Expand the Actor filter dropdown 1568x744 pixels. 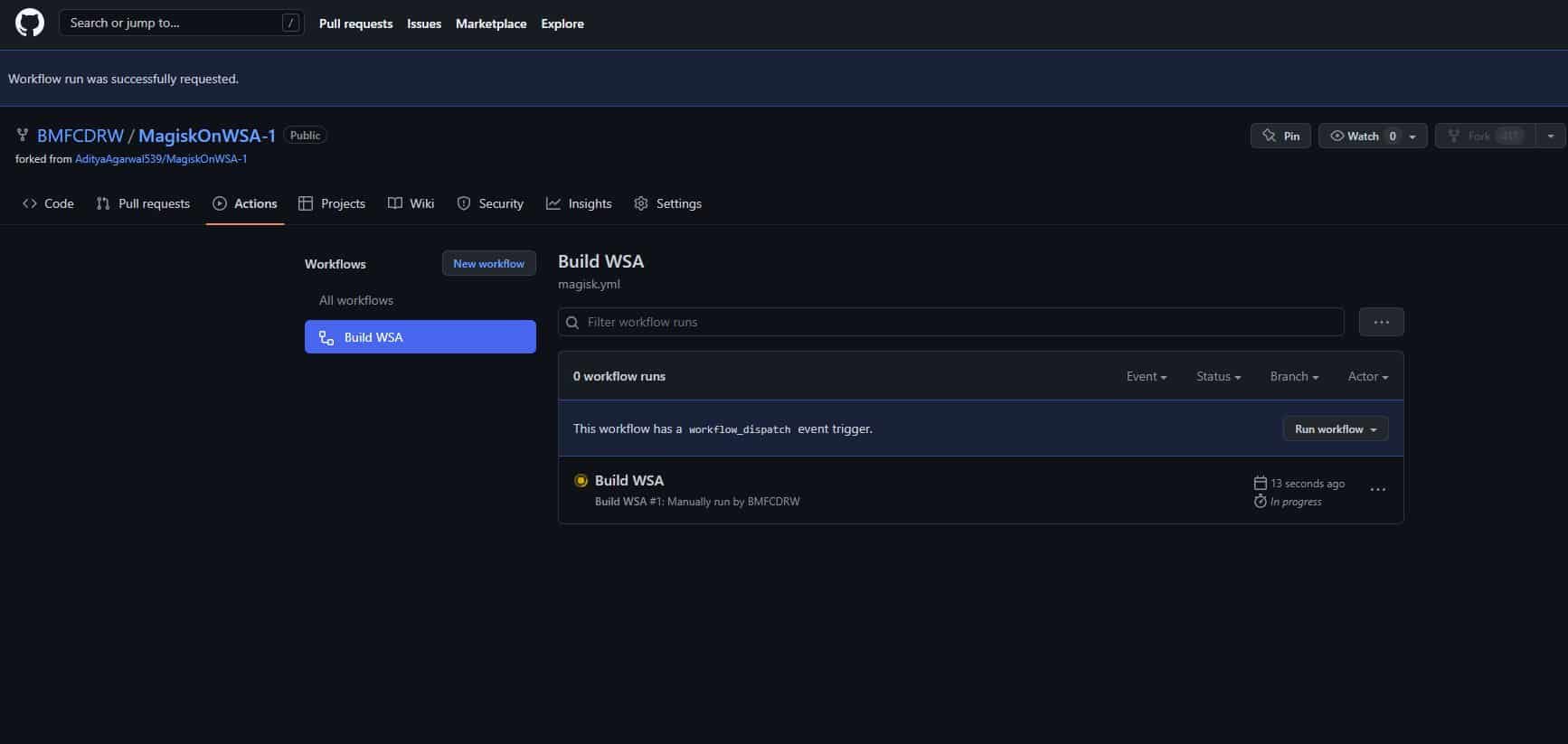coord(1368,376)
